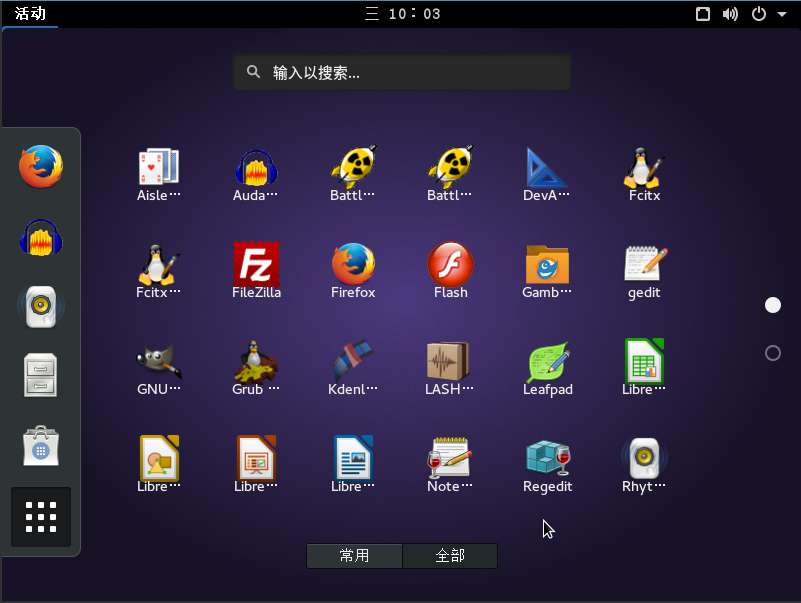Open the LASH... audio app

pos(450,368)
